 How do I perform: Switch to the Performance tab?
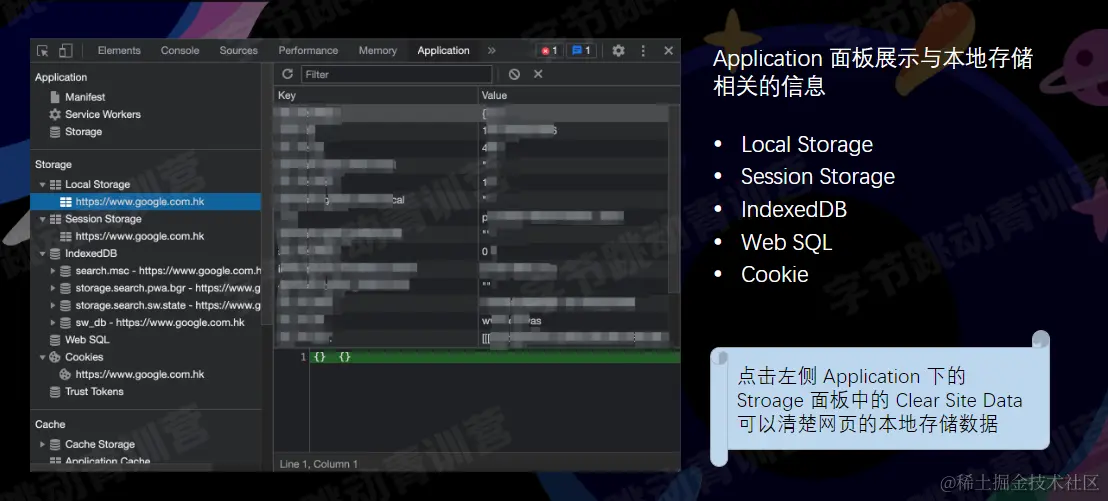pos(308,51)
